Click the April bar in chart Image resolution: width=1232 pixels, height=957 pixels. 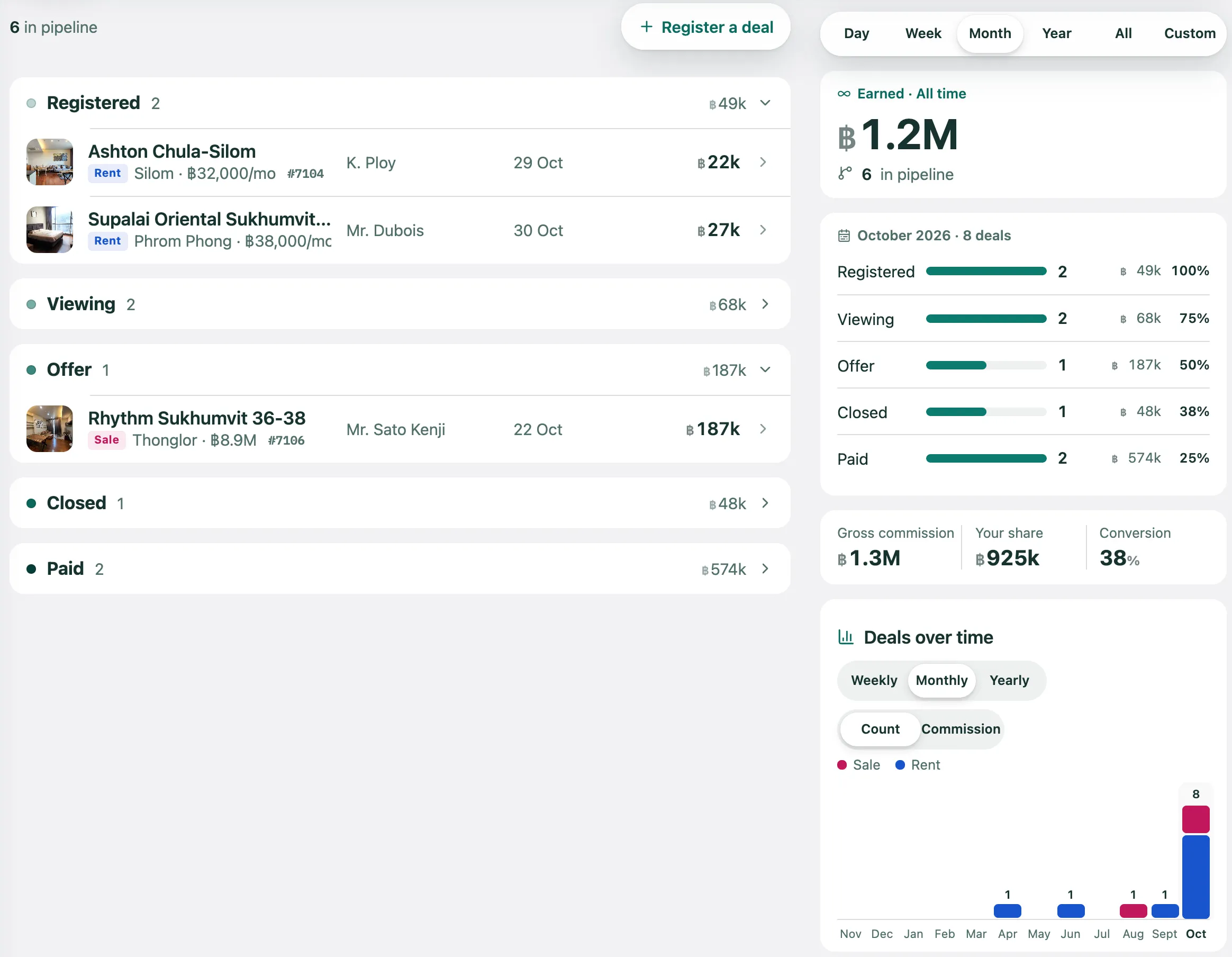(x=1008, y=911)
